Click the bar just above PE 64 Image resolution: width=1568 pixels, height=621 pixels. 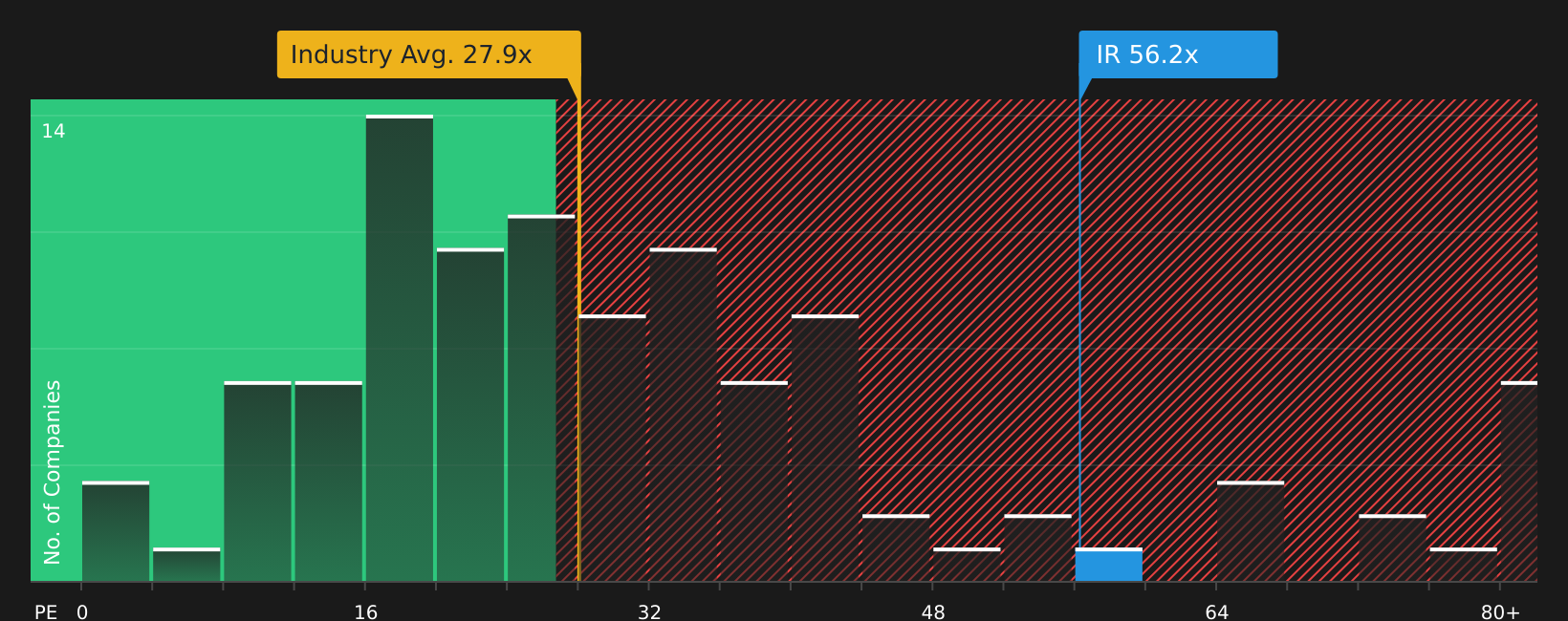click(x=1251, y=531)
